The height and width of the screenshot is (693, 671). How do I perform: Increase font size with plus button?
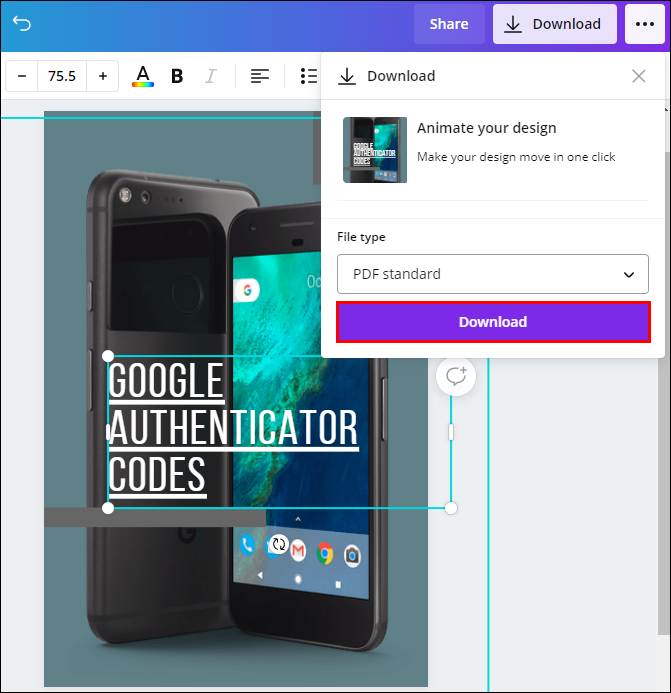(x=103, y=76)
